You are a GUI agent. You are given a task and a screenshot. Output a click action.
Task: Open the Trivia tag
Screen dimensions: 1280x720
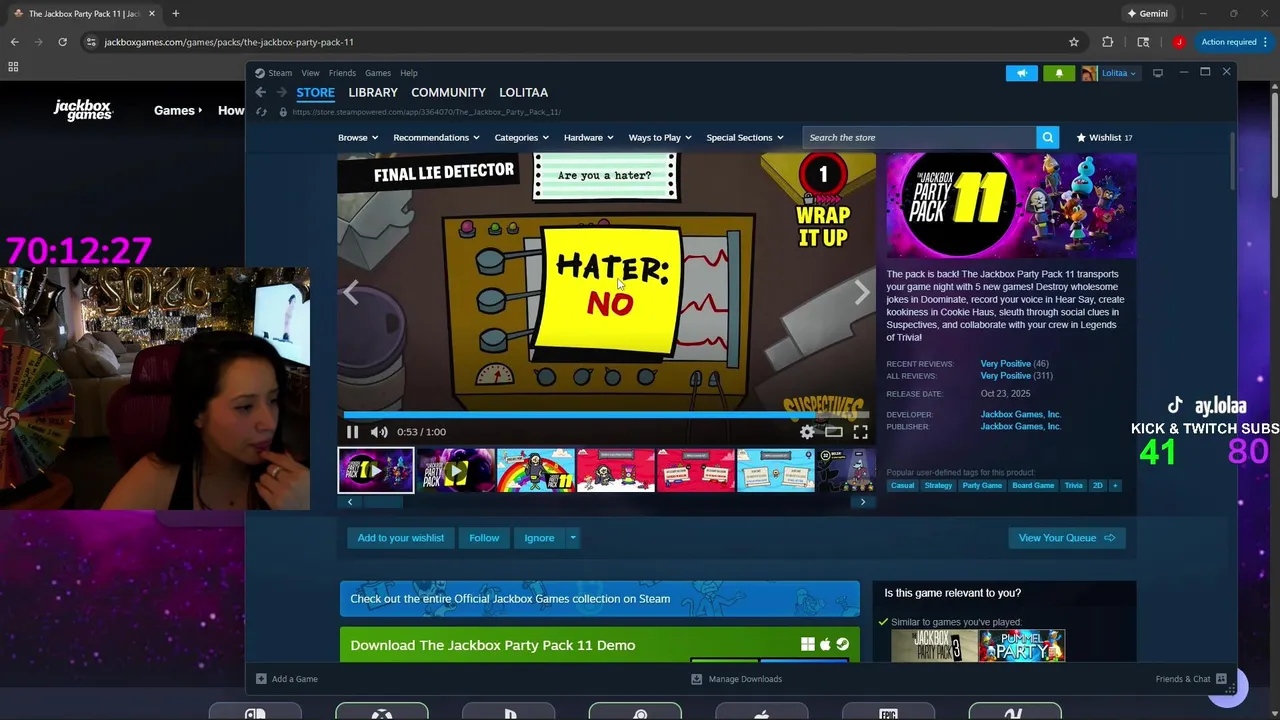pyautogui.click(x=1073, y=485)
